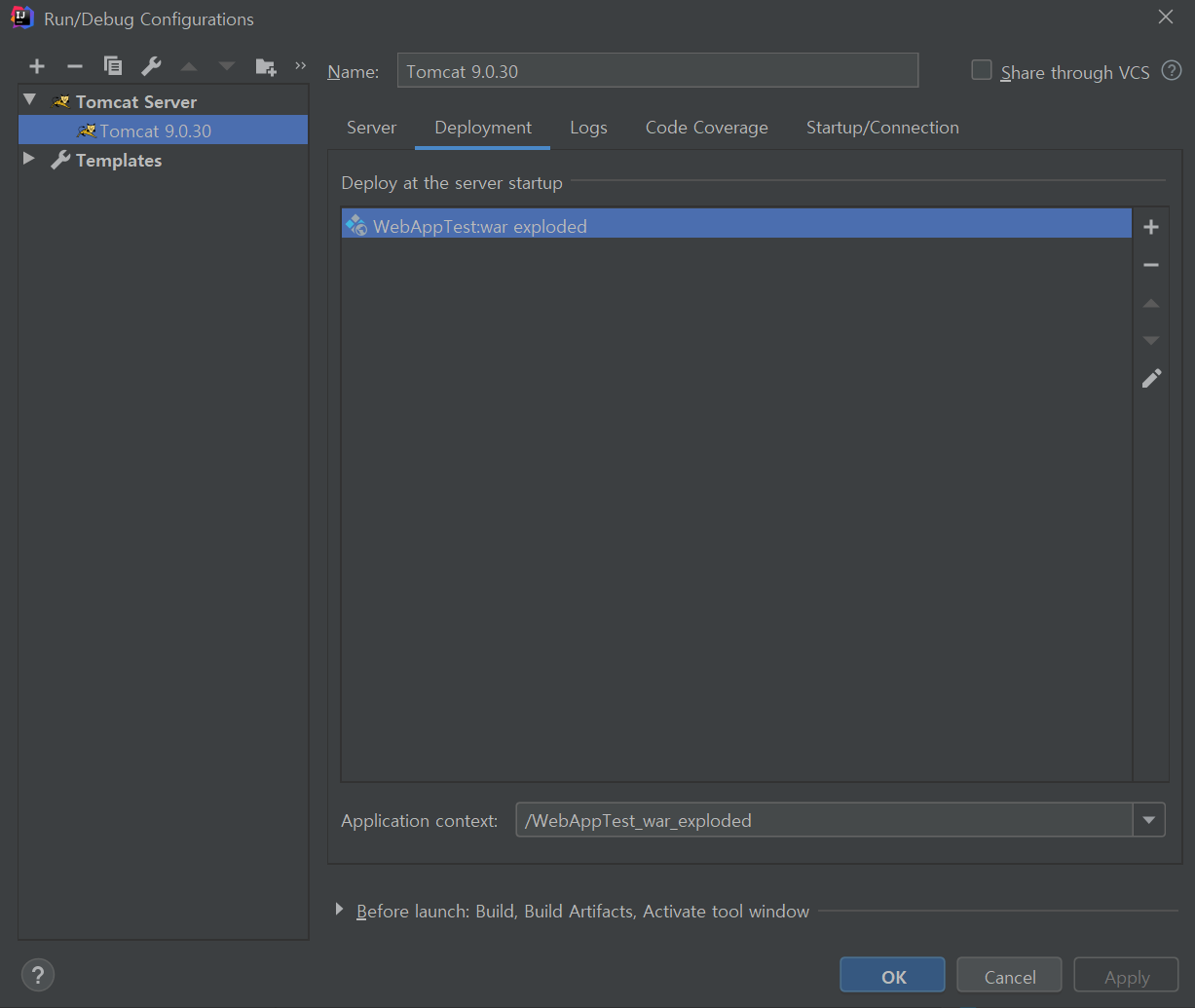Open dialog help at bottom left
Image resolution: width=1195 pixels, height=1008 pixels.
(38, 975)
